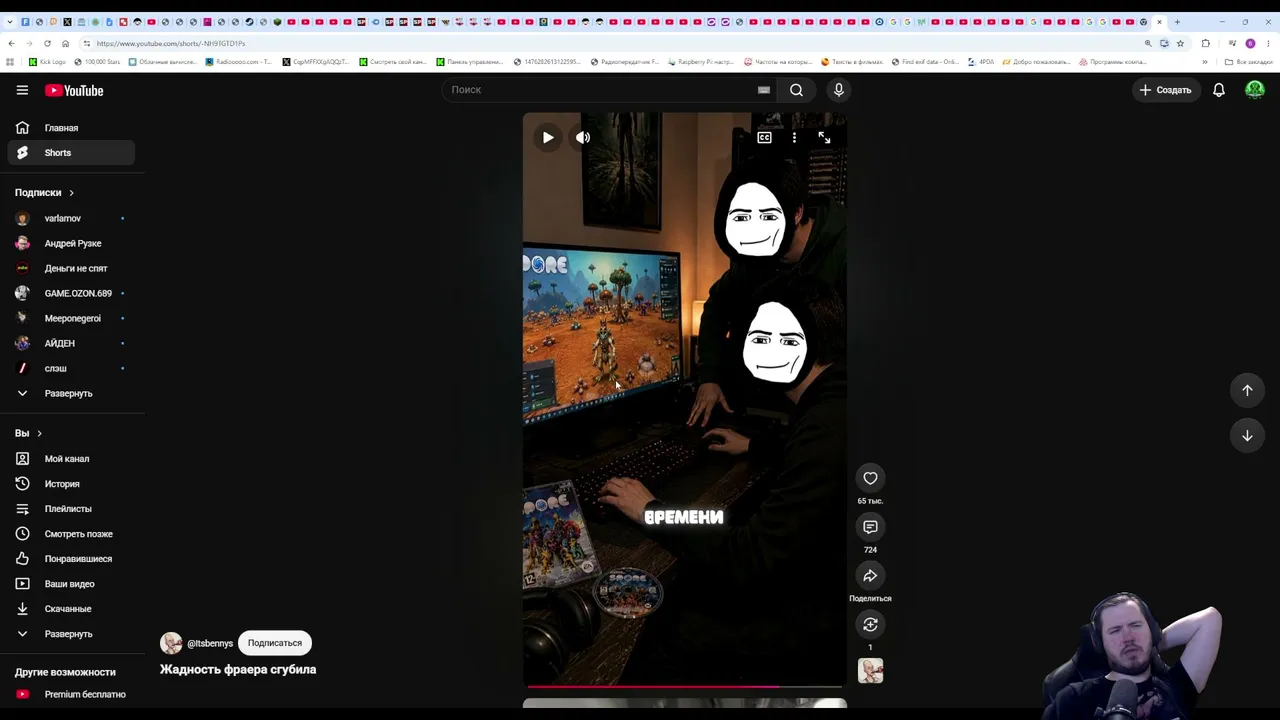Go to the browser home page
This screenshot has height=720, width=1280.
(x=65, y=43)
